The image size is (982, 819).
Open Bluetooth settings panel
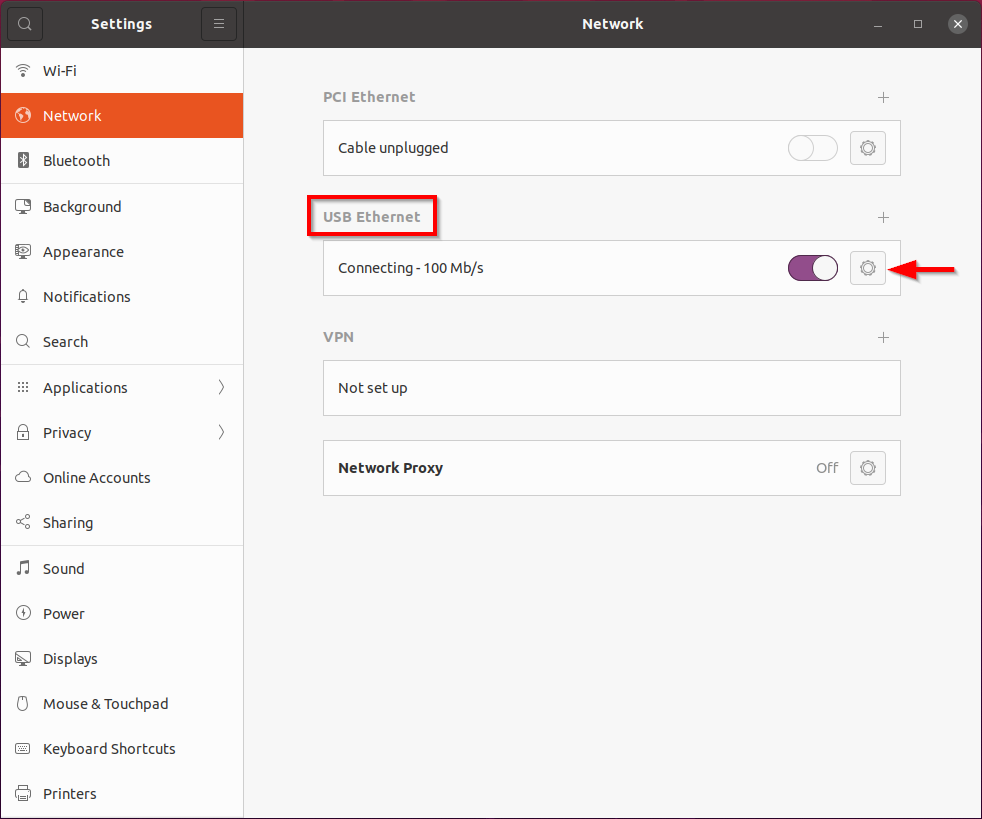point(76,161)
